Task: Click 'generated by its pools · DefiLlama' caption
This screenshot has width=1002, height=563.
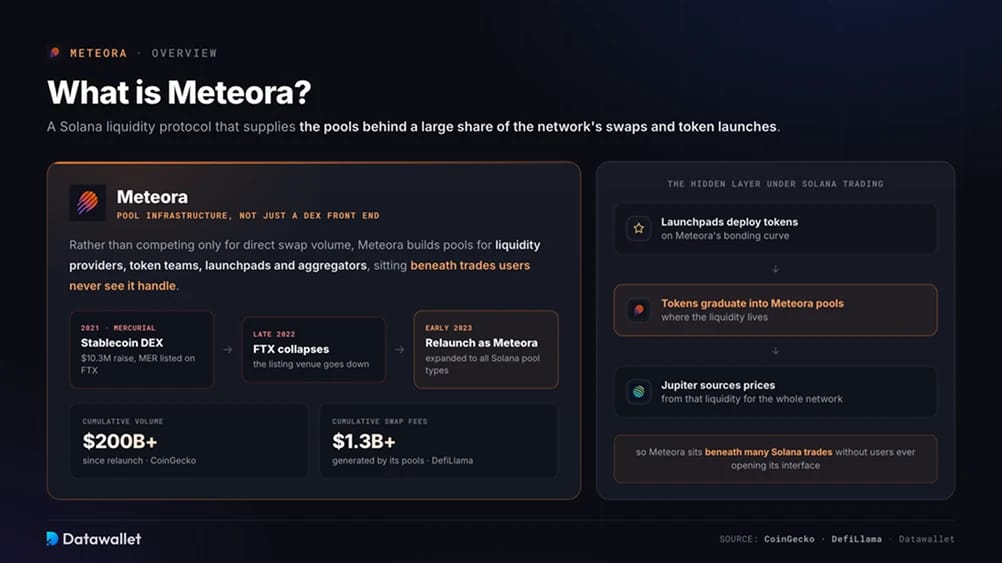Action: [x=403, y=460]
